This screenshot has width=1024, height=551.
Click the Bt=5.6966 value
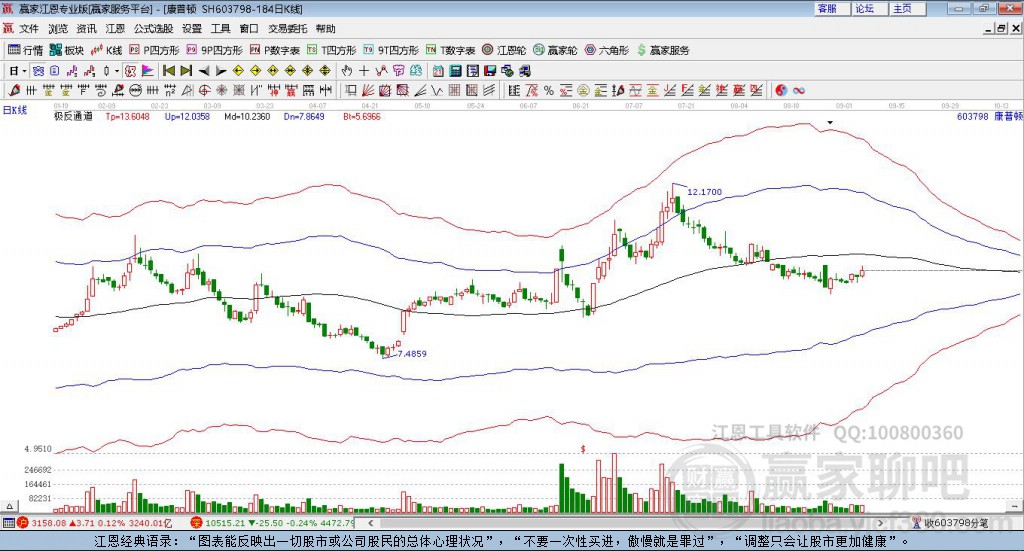(x=362, y=116)
